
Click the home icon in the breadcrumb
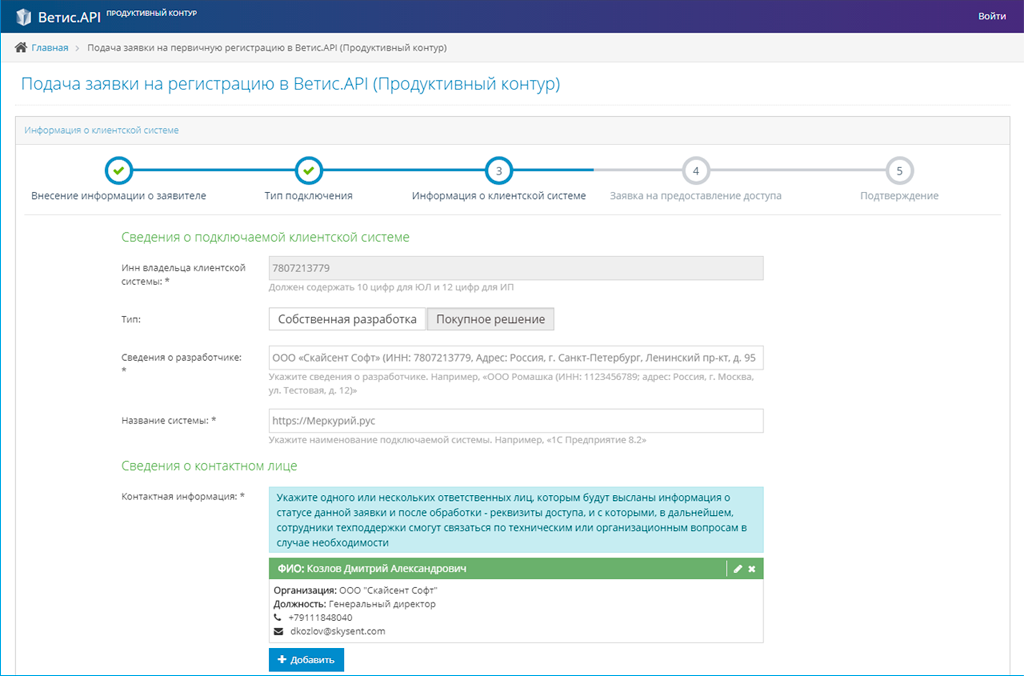coord(21,47)
